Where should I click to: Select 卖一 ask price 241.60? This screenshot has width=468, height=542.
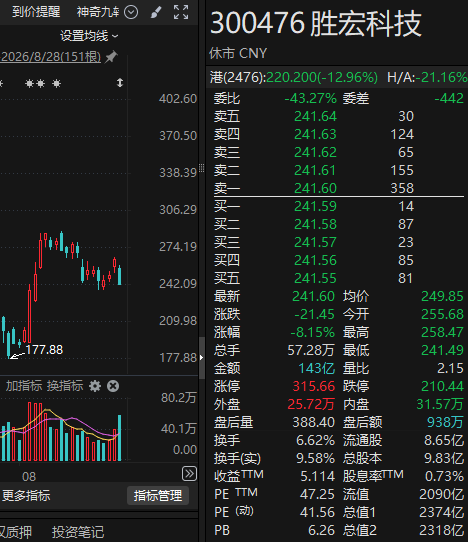tap(315, 188)
